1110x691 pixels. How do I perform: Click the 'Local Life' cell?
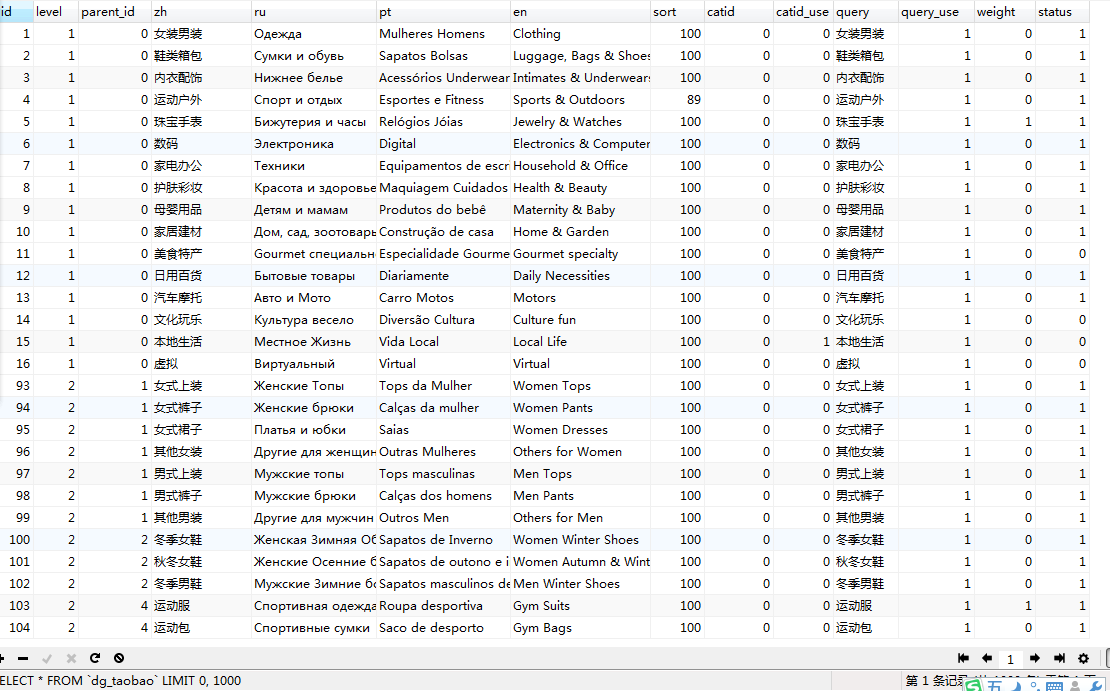pyautogui.click(x=580, y=341)
